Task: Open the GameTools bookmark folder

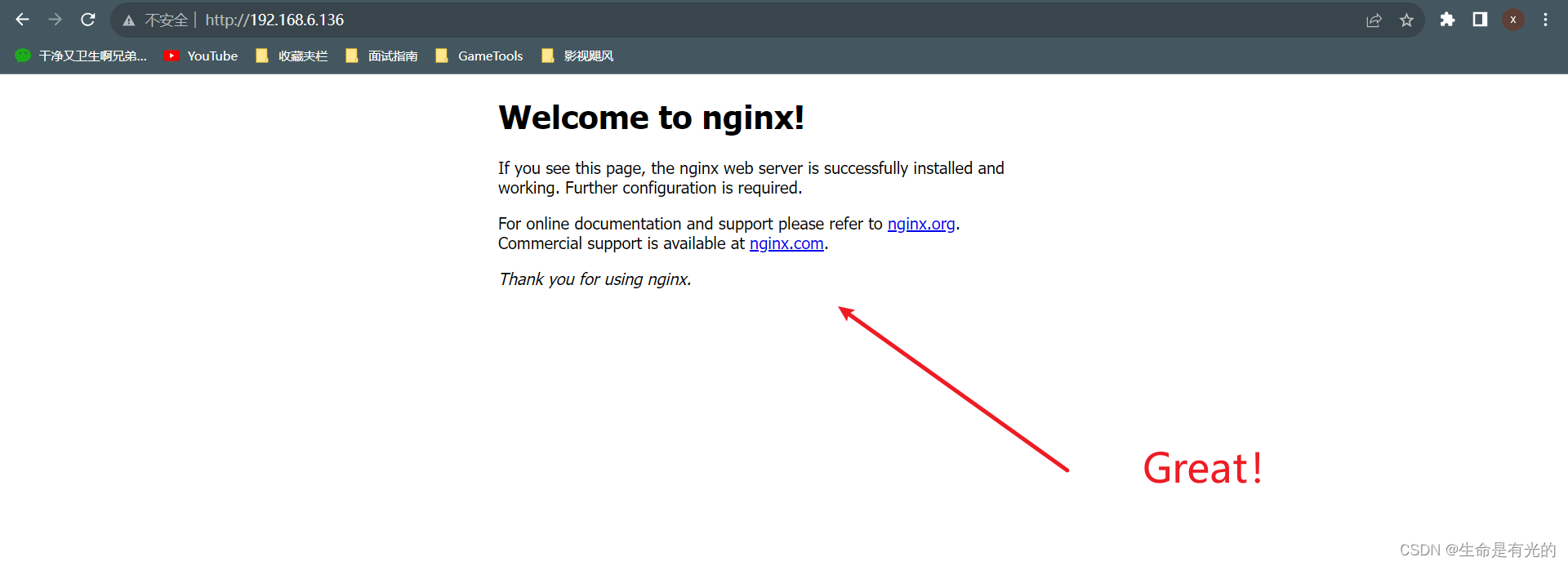Action: tap(479, 56)
